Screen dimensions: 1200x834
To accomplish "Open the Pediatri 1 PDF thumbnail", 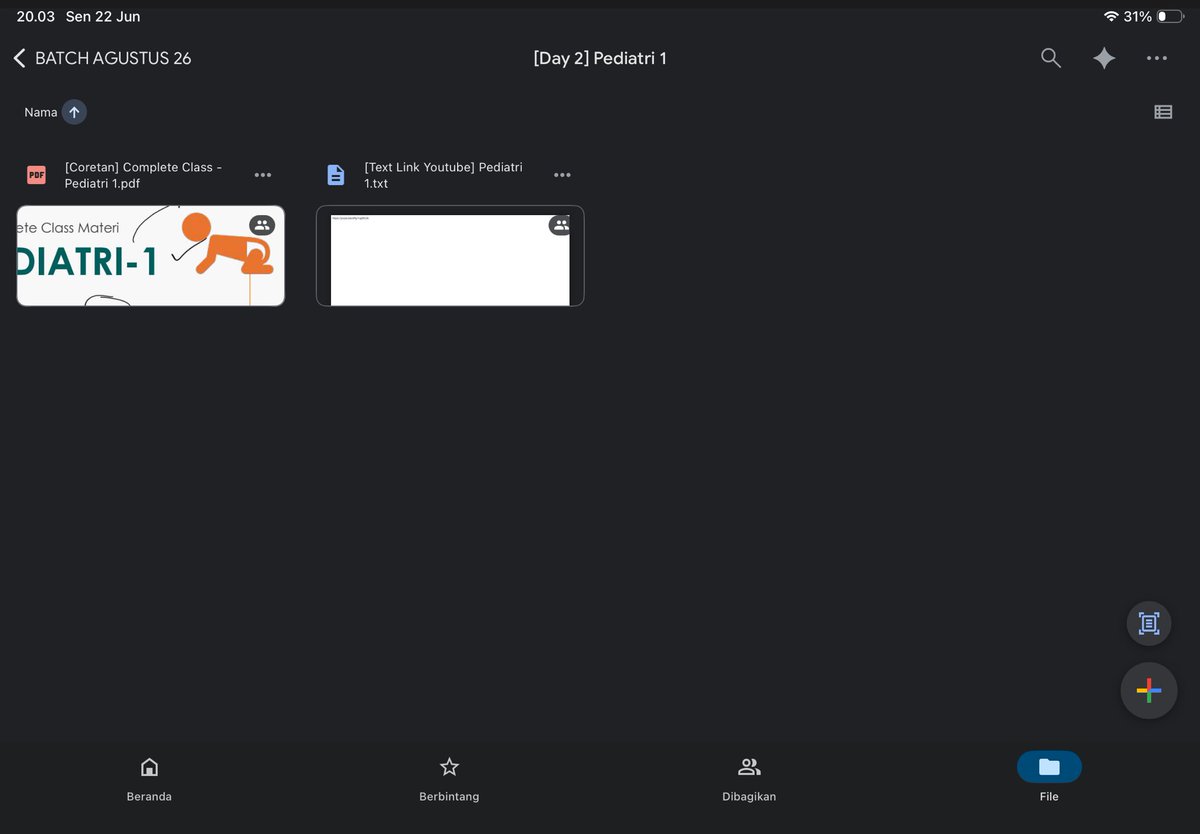I will coord(151,256).
